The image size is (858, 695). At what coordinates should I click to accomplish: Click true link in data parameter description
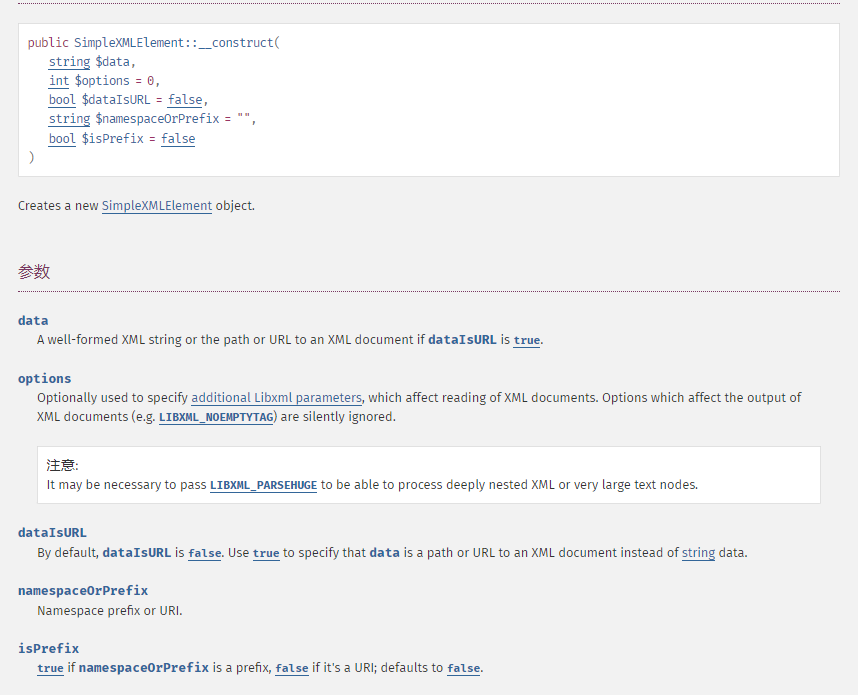526,340
